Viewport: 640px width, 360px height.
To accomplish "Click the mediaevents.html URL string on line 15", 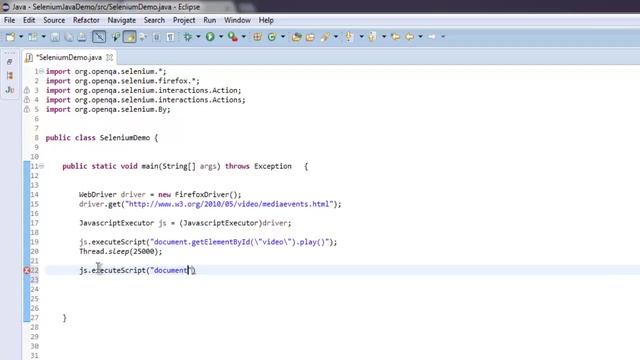I will (229, 204).
